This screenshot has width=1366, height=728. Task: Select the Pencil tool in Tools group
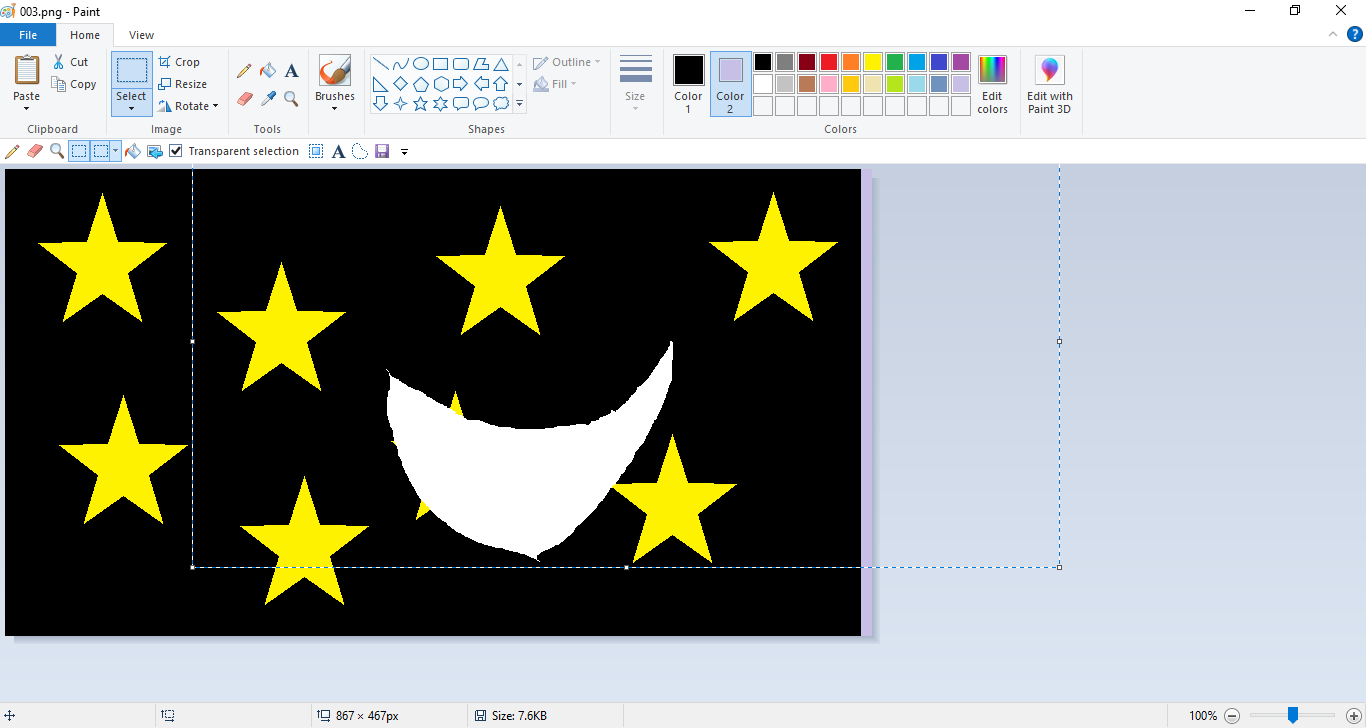coord(244,71)
